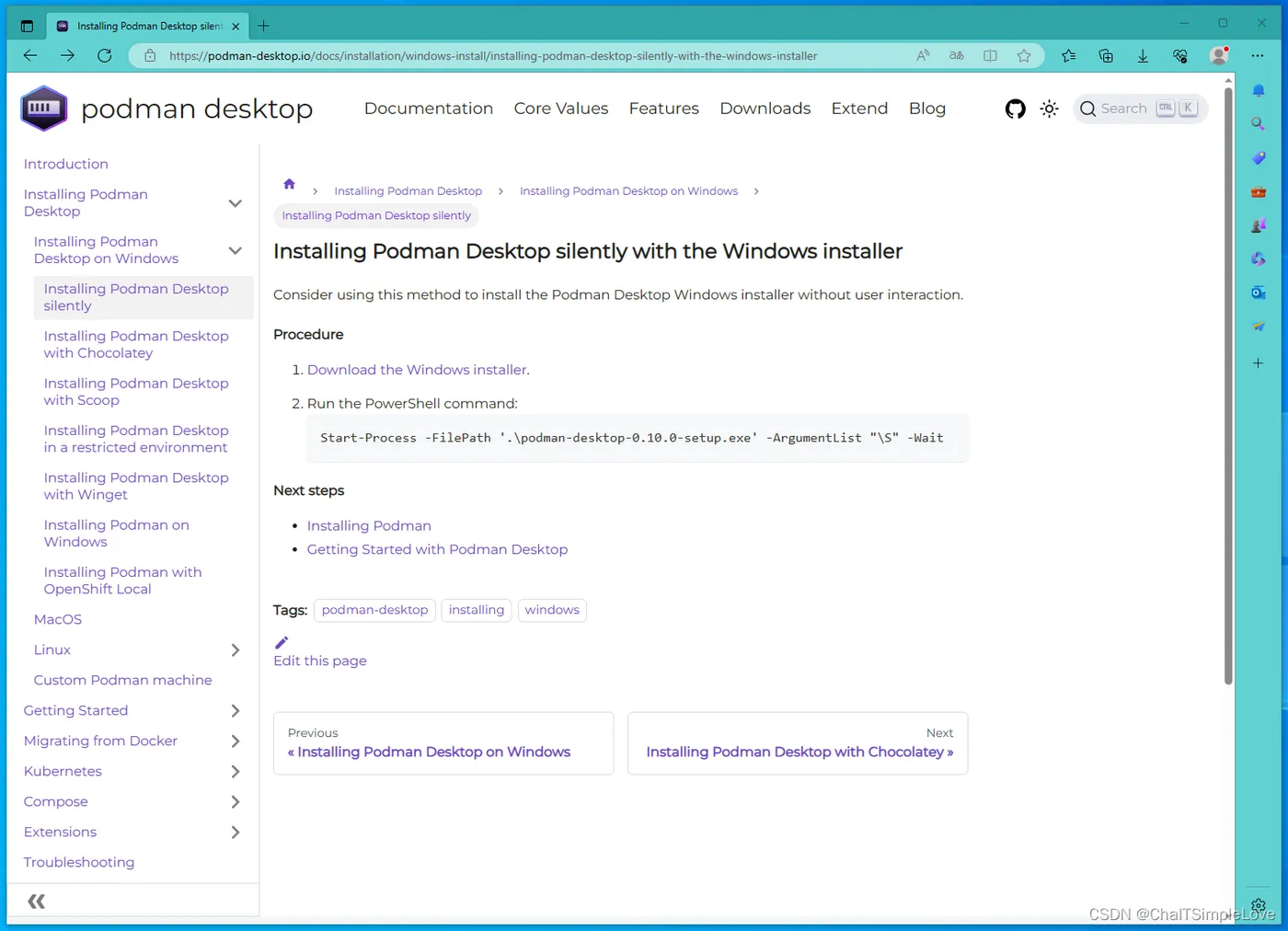The width and height of the screenshot is (1288, 931).
Task: Open the Browser essentials heart icon
Action: (x=1180, y=56)
